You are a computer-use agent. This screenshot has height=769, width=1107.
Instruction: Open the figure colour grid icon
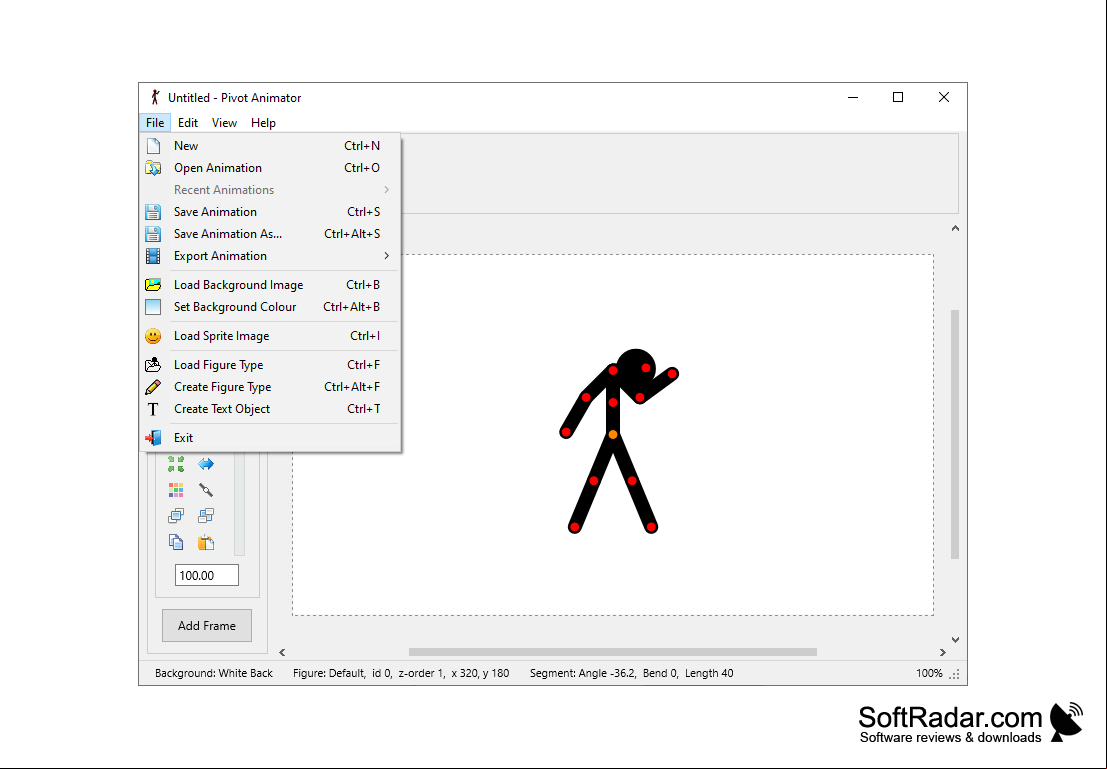[176, 490]
